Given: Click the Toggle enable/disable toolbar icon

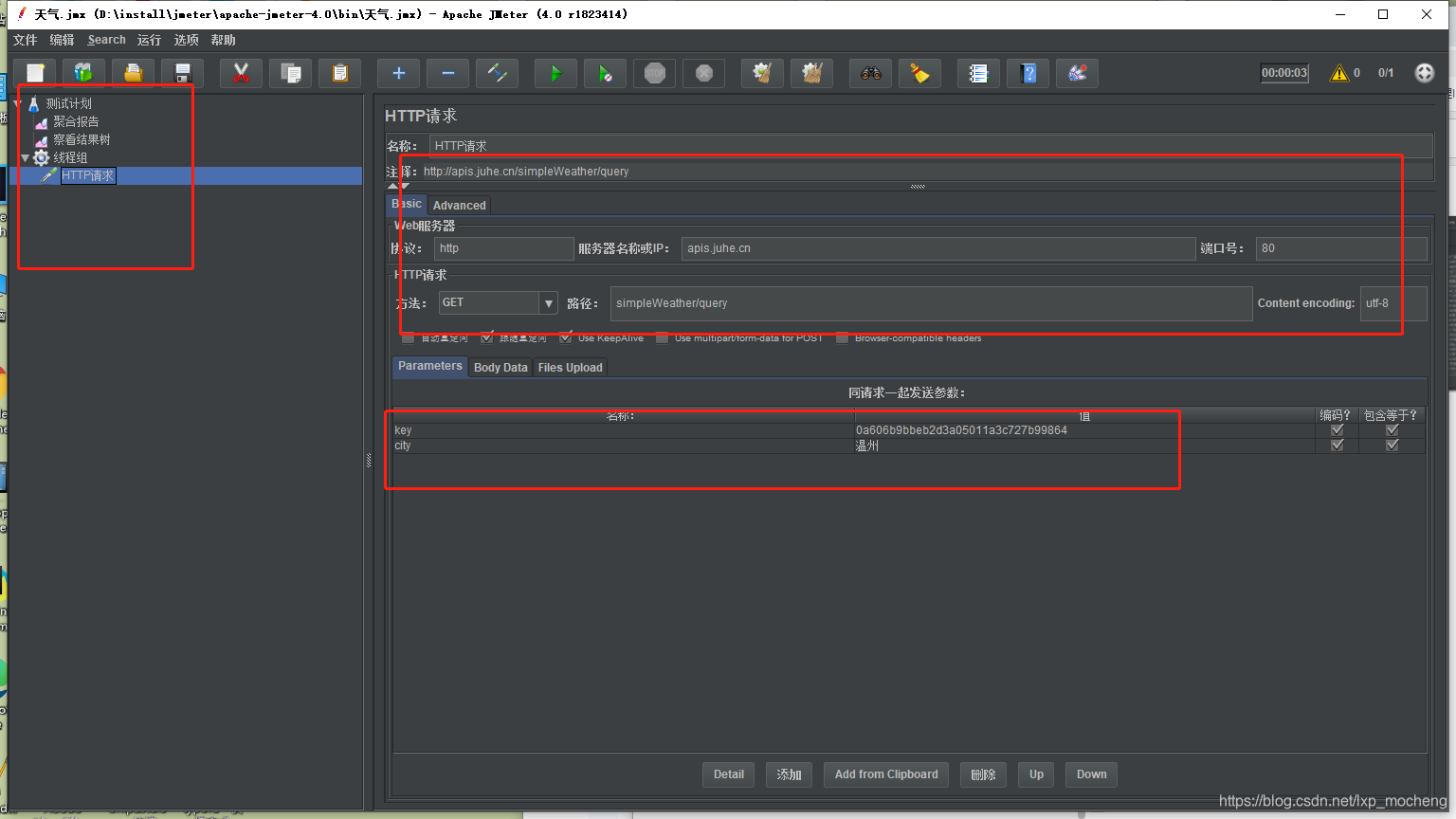Looking at the screenshot, I should [x=498, y=73].
